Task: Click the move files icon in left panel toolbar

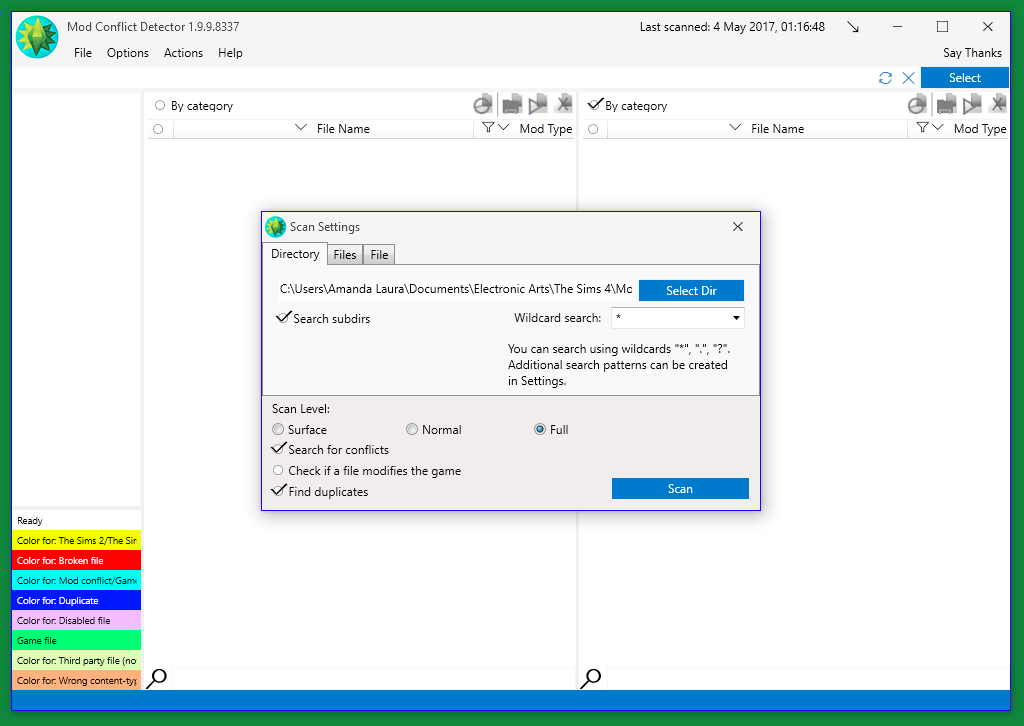Action: coord(511,104)
